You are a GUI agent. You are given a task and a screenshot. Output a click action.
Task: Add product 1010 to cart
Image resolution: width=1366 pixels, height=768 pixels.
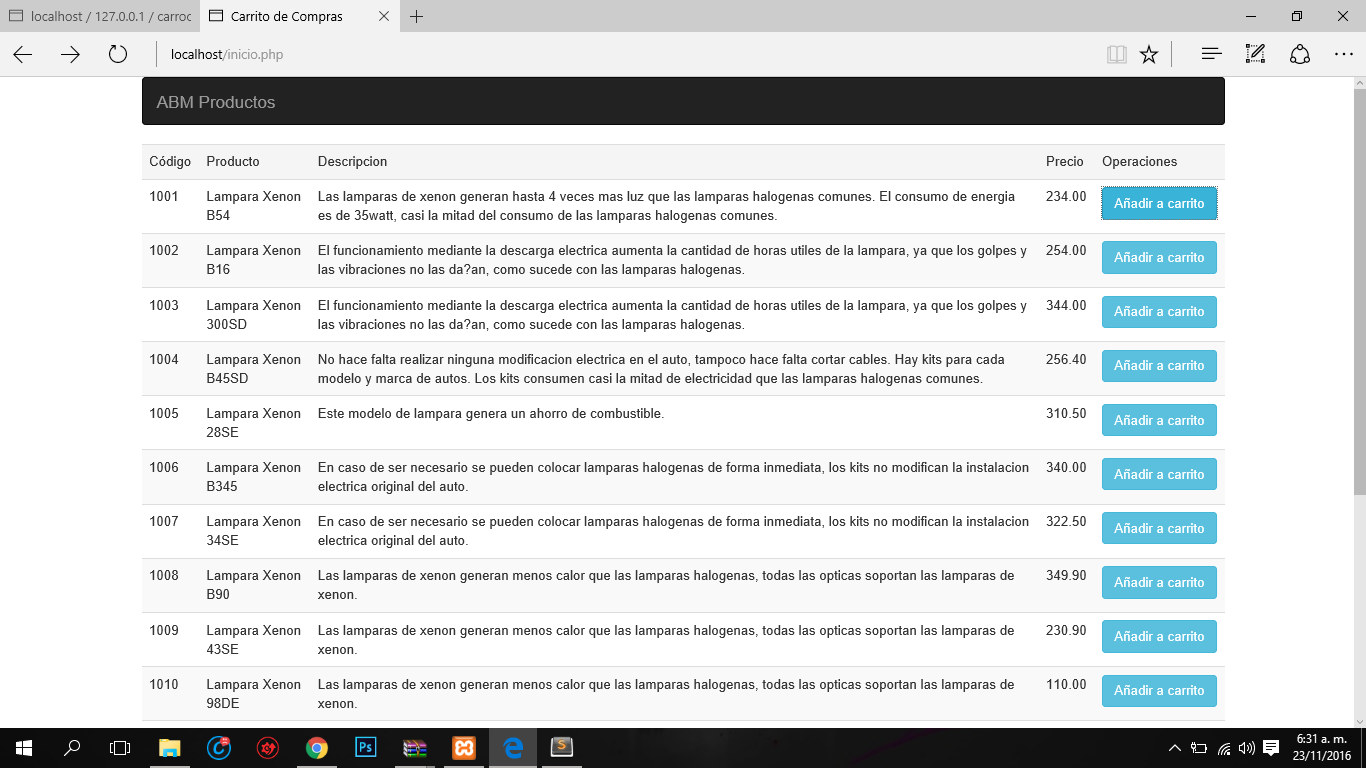1159,690
